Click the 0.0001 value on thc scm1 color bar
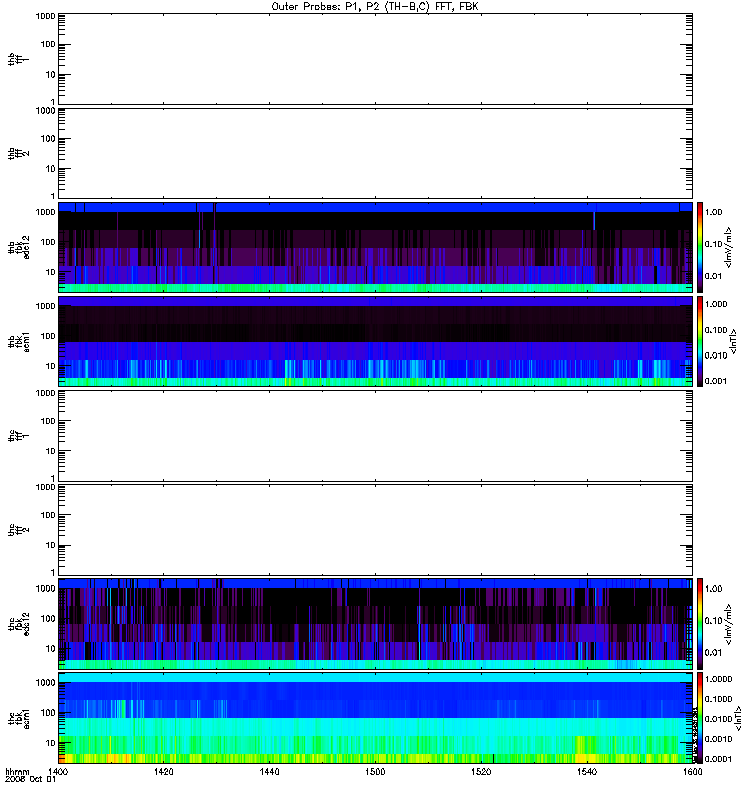Viewport: 750px width, 800px height. tap(718, 759)
